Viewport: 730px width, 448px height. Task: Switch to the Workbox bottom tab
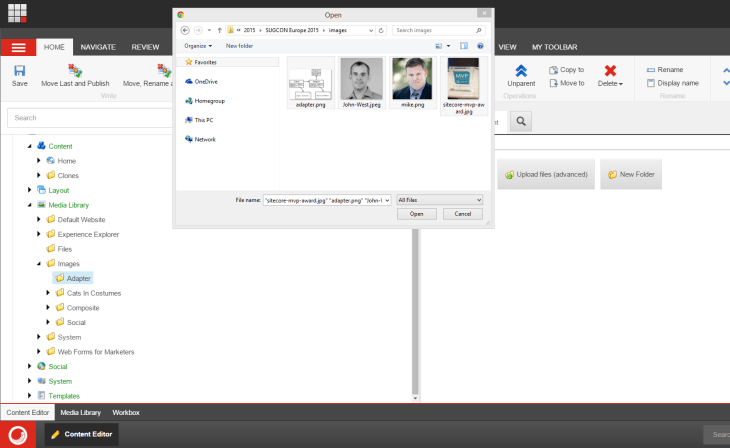pos(126,413)
